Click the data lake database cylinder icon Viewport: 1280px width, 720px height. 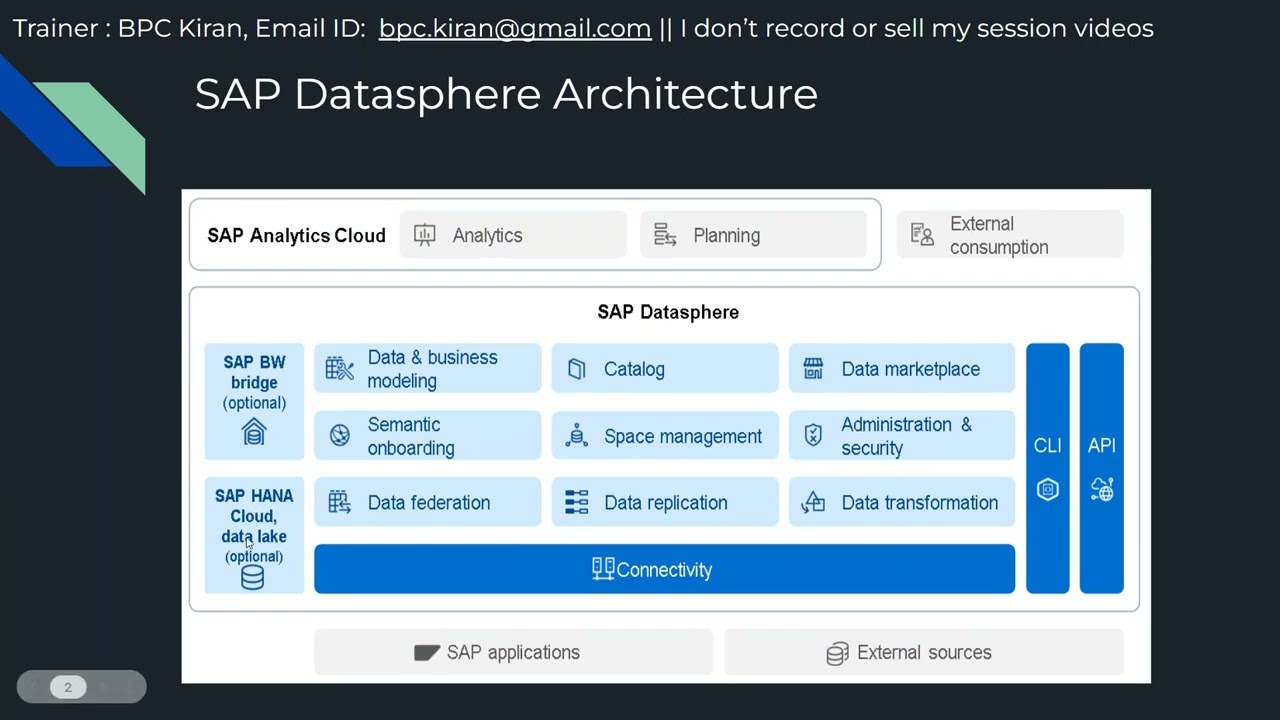coord(253,578)
